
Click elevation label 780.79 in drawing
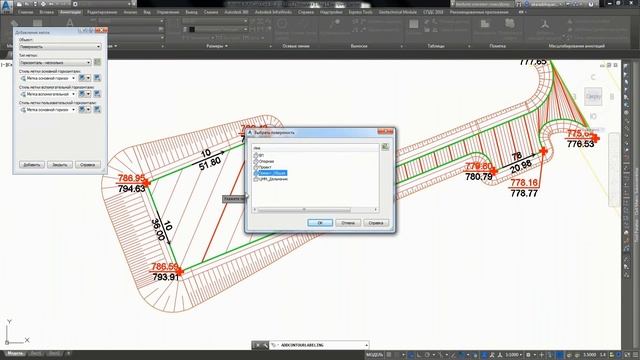(479, 177)
